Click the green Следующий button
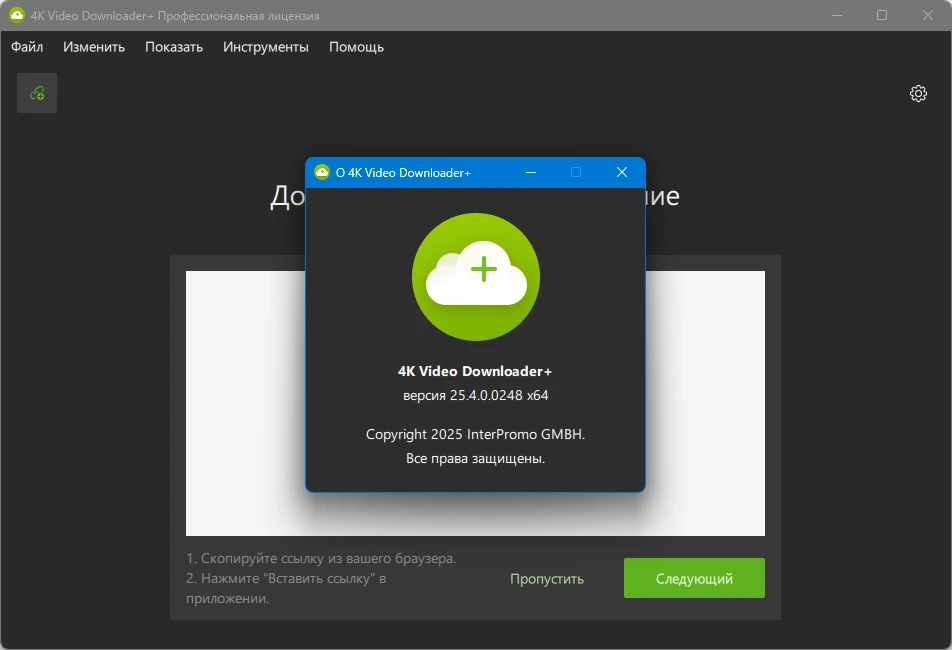 [x=694, y=578]
